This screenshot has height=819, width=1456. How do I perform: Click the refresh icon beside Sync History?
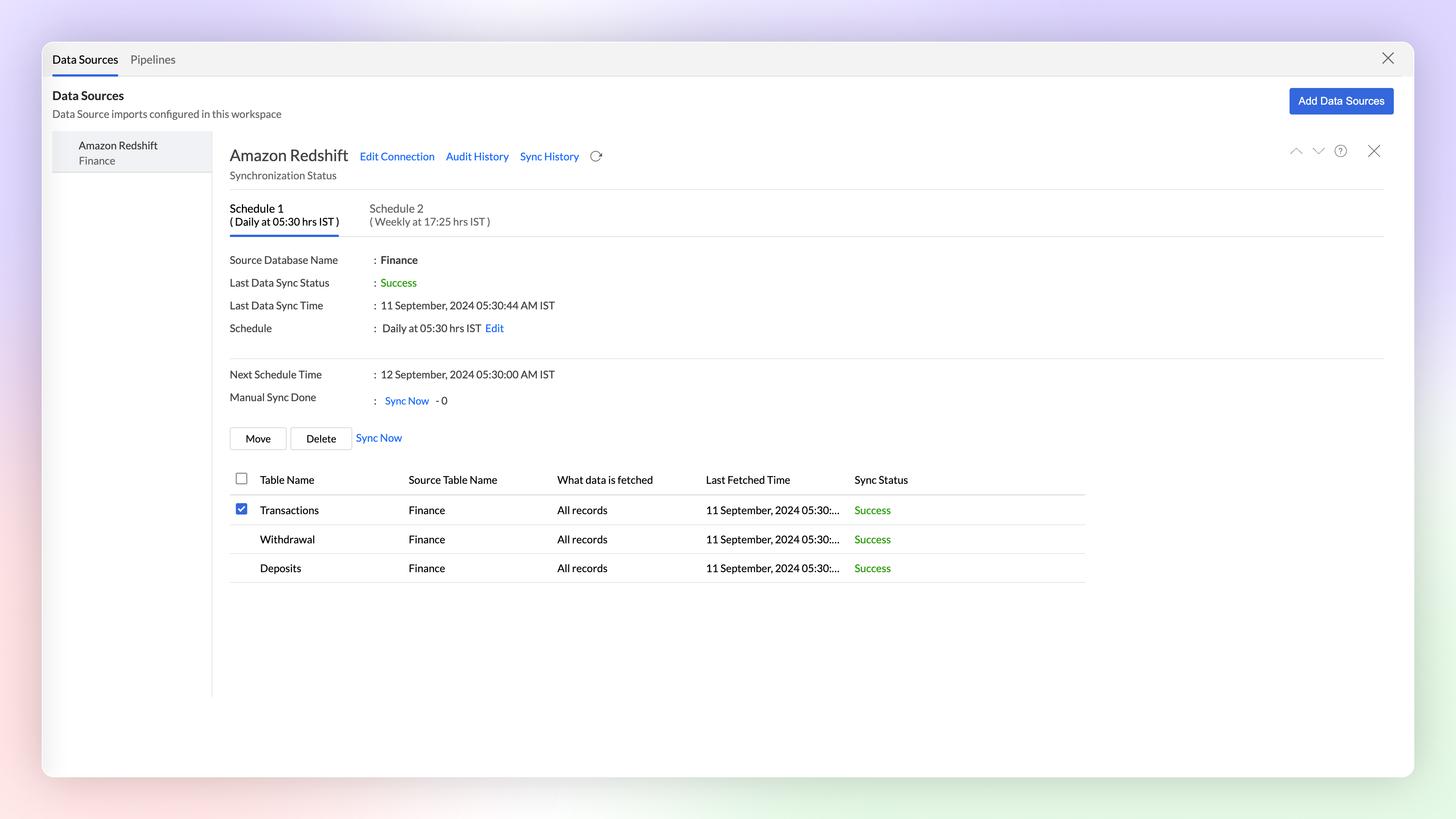point(596,157)
